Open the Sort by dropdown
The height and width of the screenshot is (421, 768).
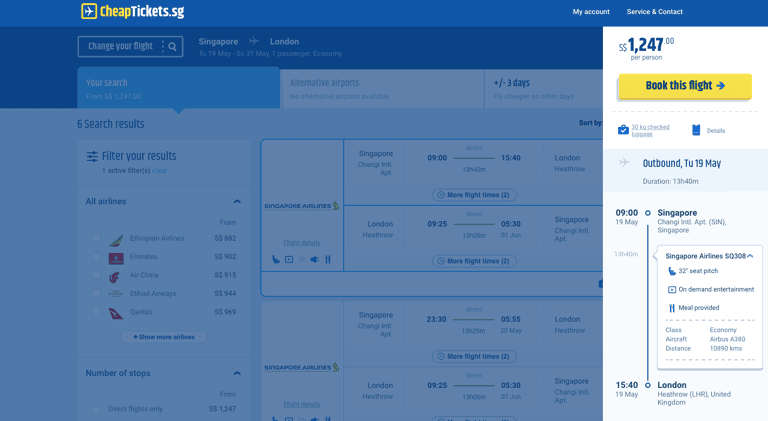point(590,123)
